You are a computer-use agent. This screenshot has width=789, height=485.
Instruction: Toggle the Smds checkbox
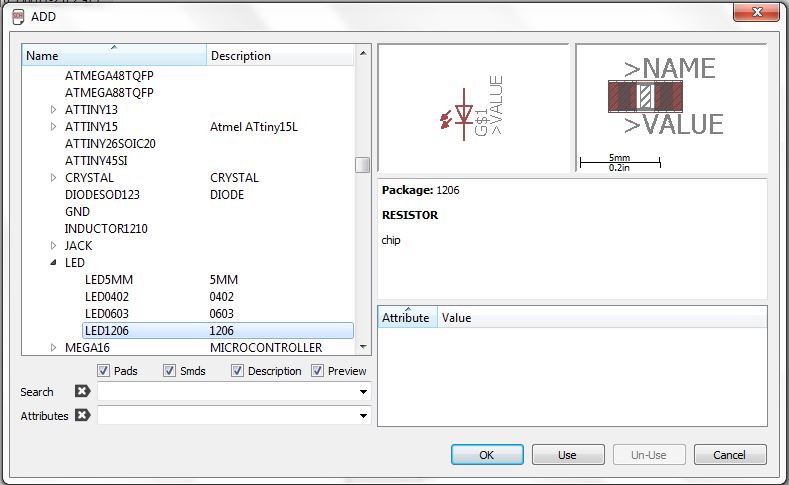tap(169, 371)
